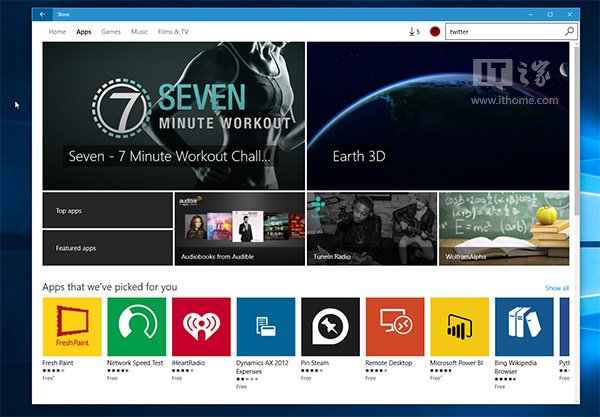The height and width of the screenshot is (417, 600).
Task: Open Bing Wikipedia Browser app icon
Action: click(524, 327)
